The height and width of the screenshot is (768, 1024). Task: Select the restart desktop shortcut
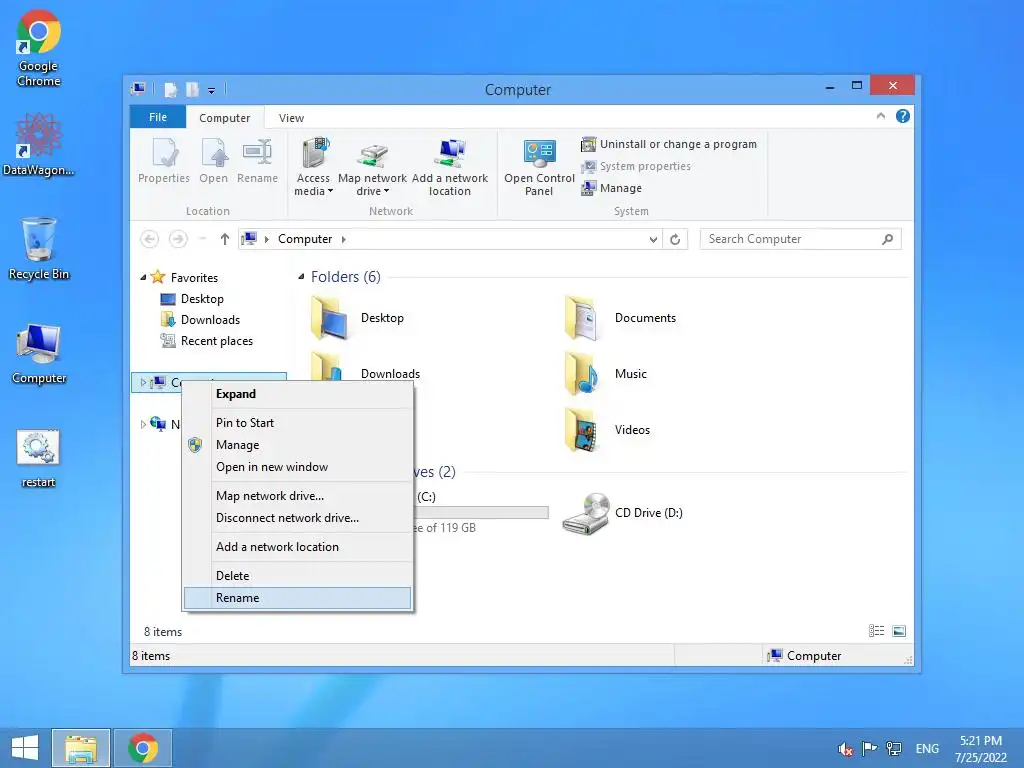click(39, 458)
